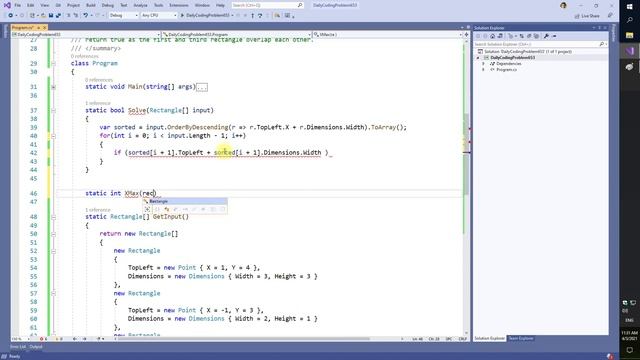This screenshot has width=640, height=360.
Task: Open the View menu
Action: point(44,5)
